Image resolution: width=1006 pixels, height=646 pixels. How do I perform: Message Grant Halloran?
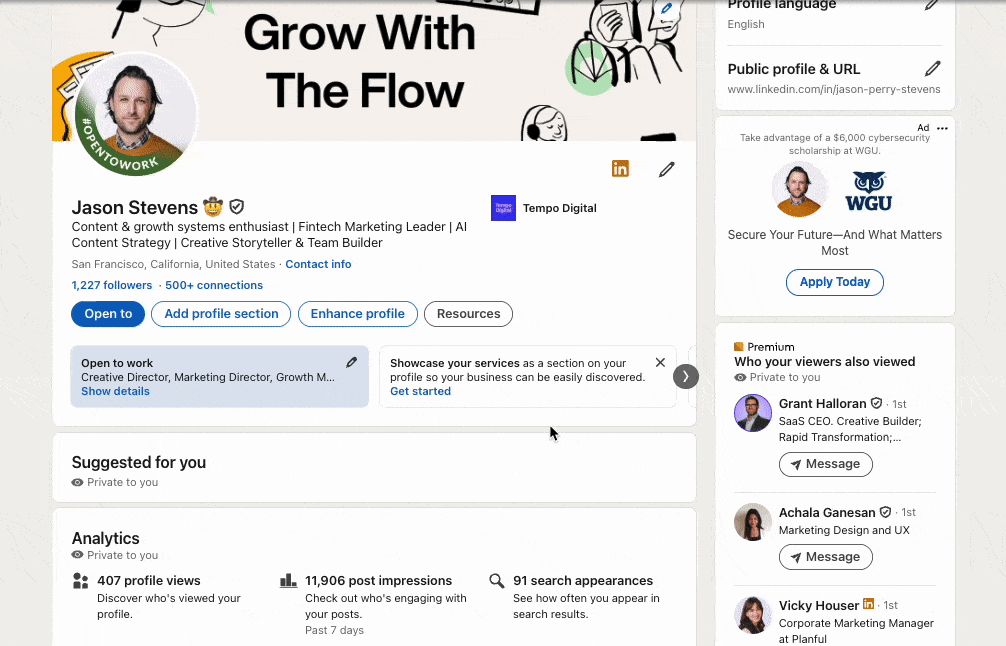tap(825, 464)
